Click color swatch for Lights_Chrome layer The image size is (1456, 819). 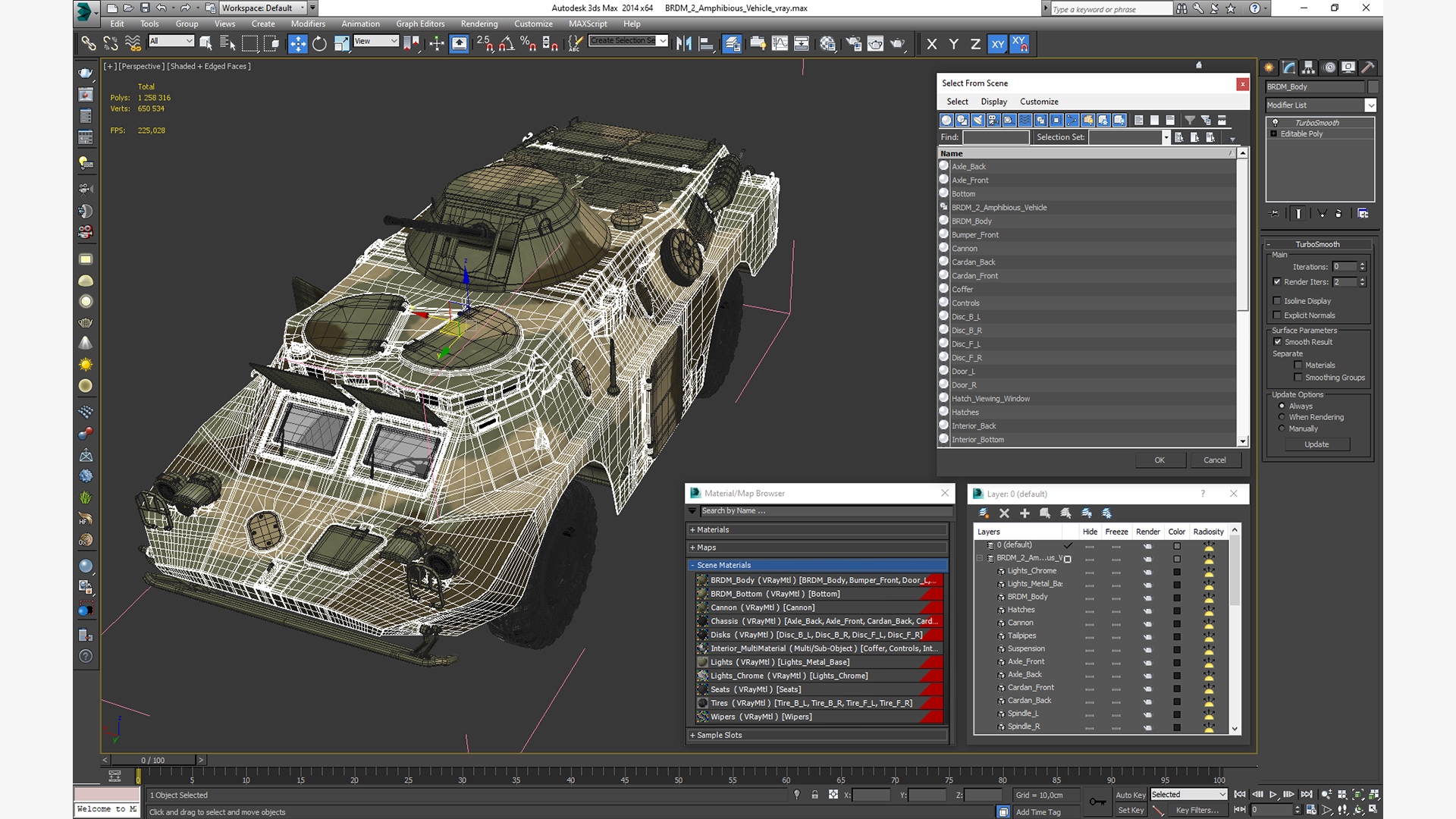1177,572
